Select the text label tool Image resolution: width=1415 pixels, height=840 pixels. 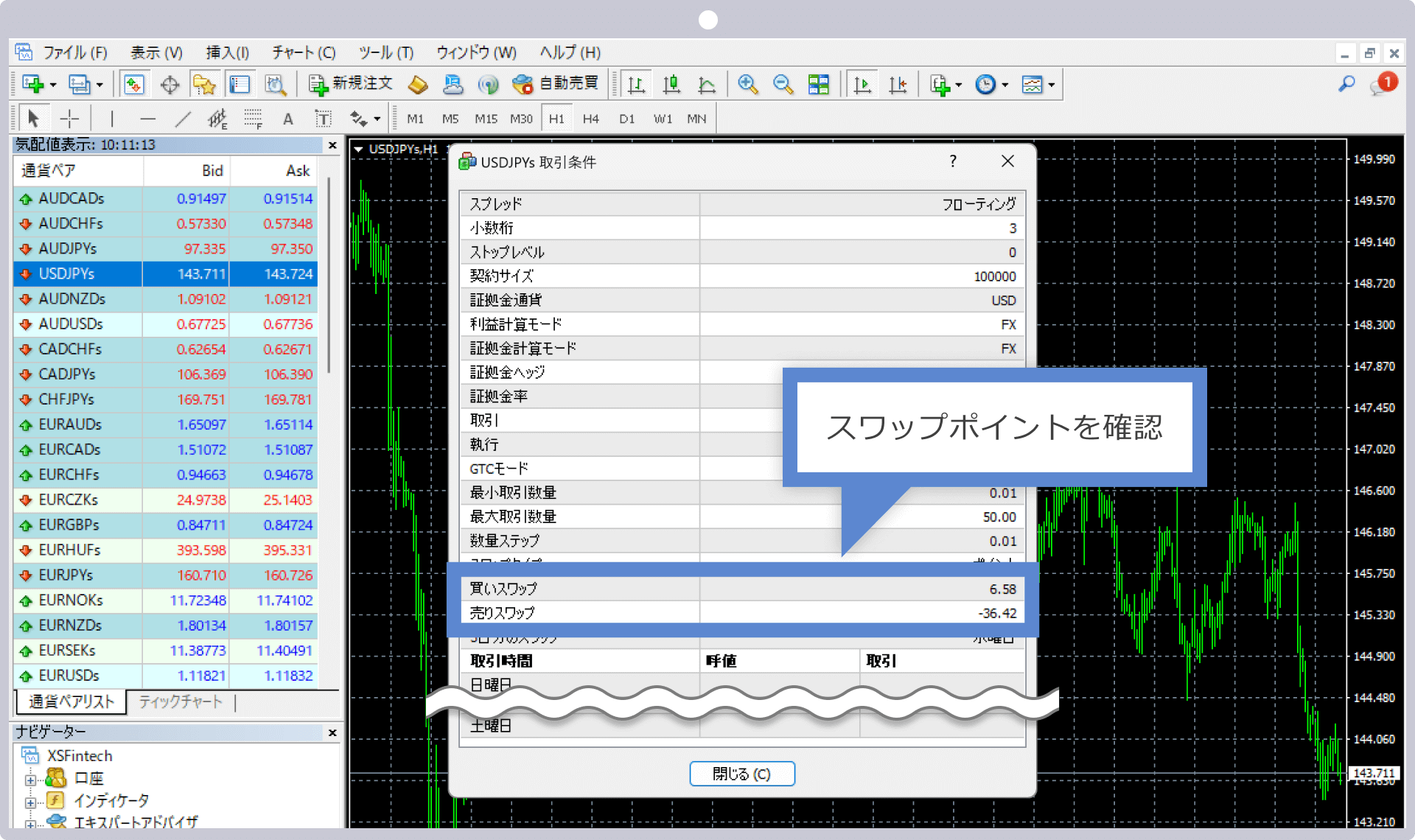click(323, 119)
